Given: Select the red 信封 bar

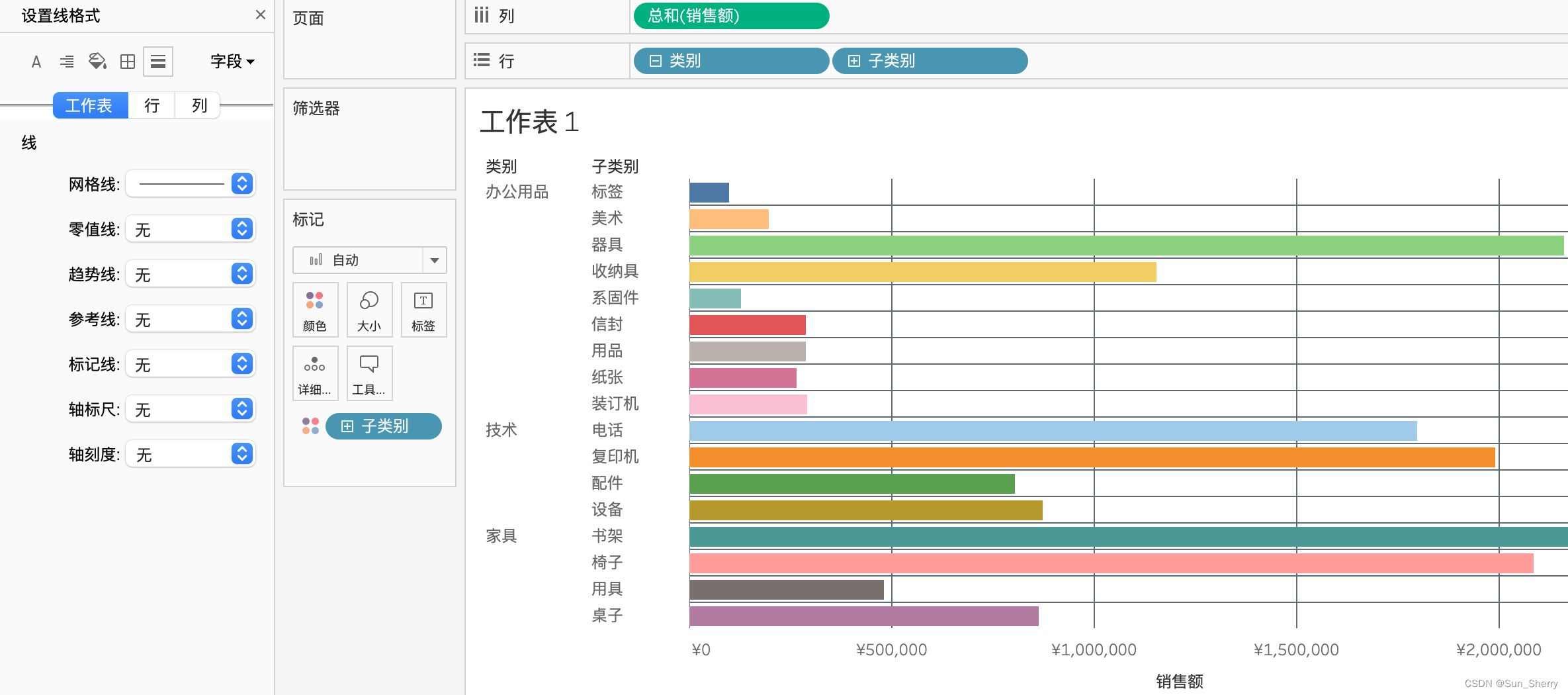Looking at the screenshot, I should 748,325.
